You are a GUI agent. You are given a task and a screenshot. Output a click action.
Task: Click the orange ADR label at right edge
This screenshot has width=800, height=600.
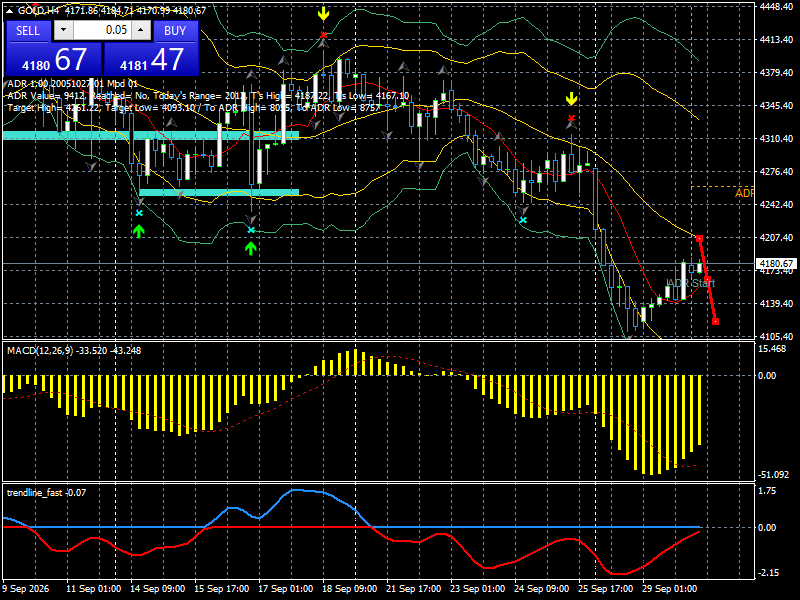pyautogui.click(x=744, y=193)
